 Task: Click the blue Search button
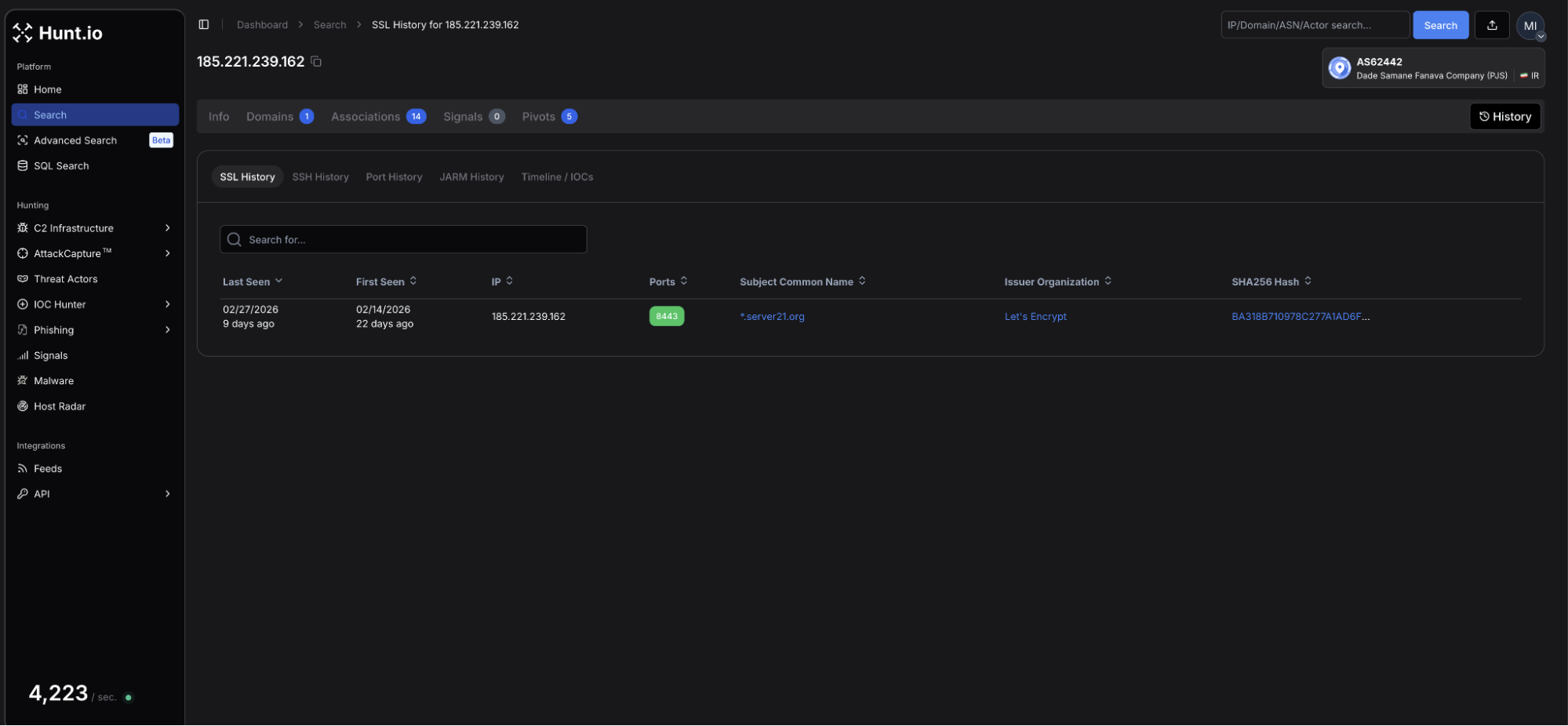click(1440, 24)
